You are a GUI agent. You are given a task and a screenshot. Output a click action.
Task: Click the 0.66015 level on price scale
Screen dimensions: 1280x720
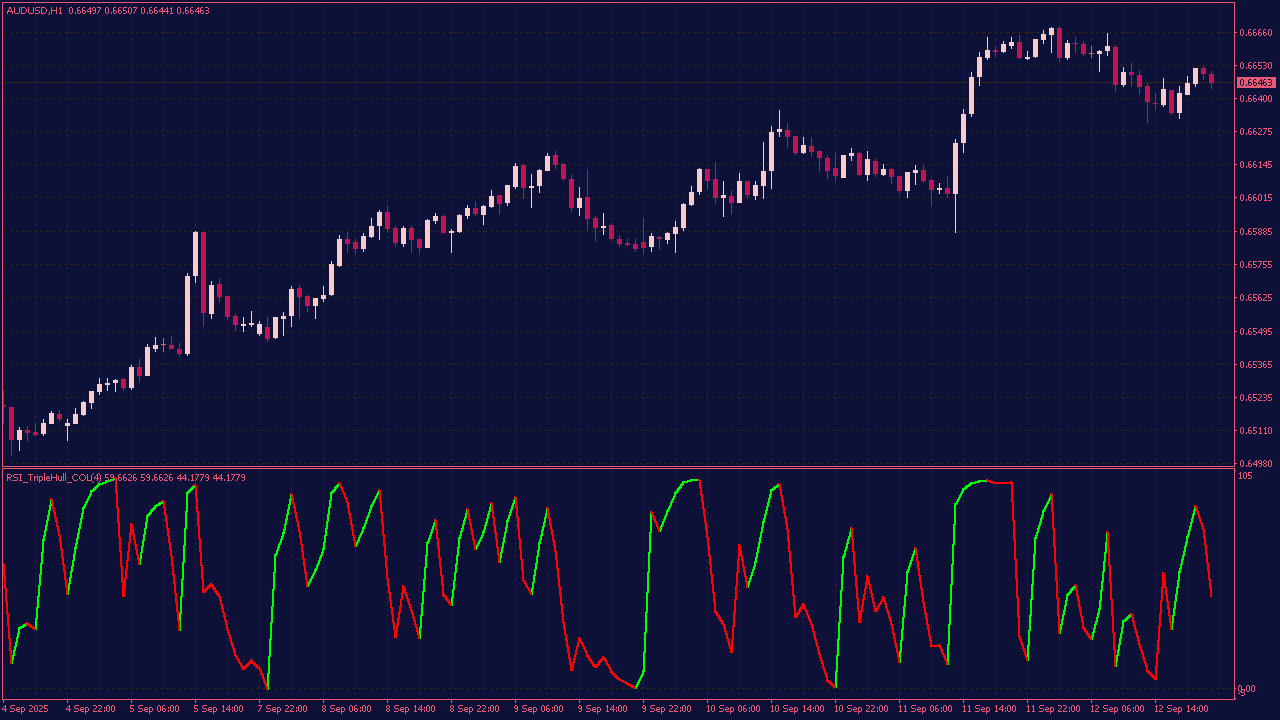[1256, 198]
